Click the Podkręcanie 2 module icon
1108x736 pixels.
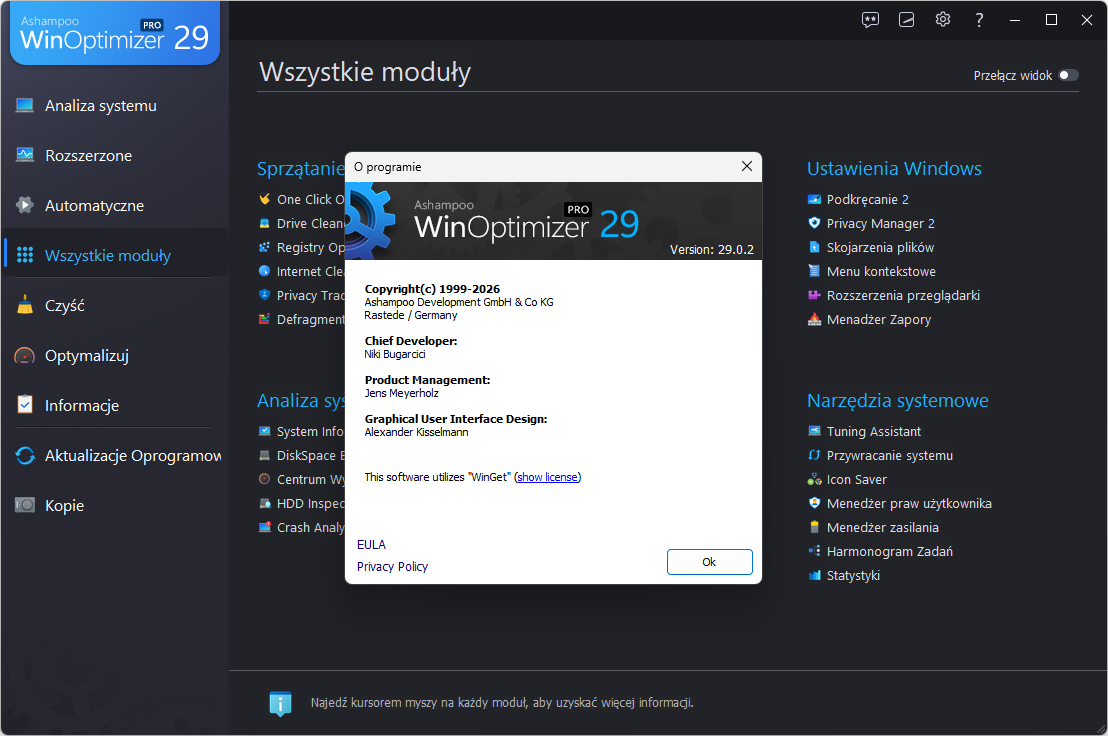814,199
